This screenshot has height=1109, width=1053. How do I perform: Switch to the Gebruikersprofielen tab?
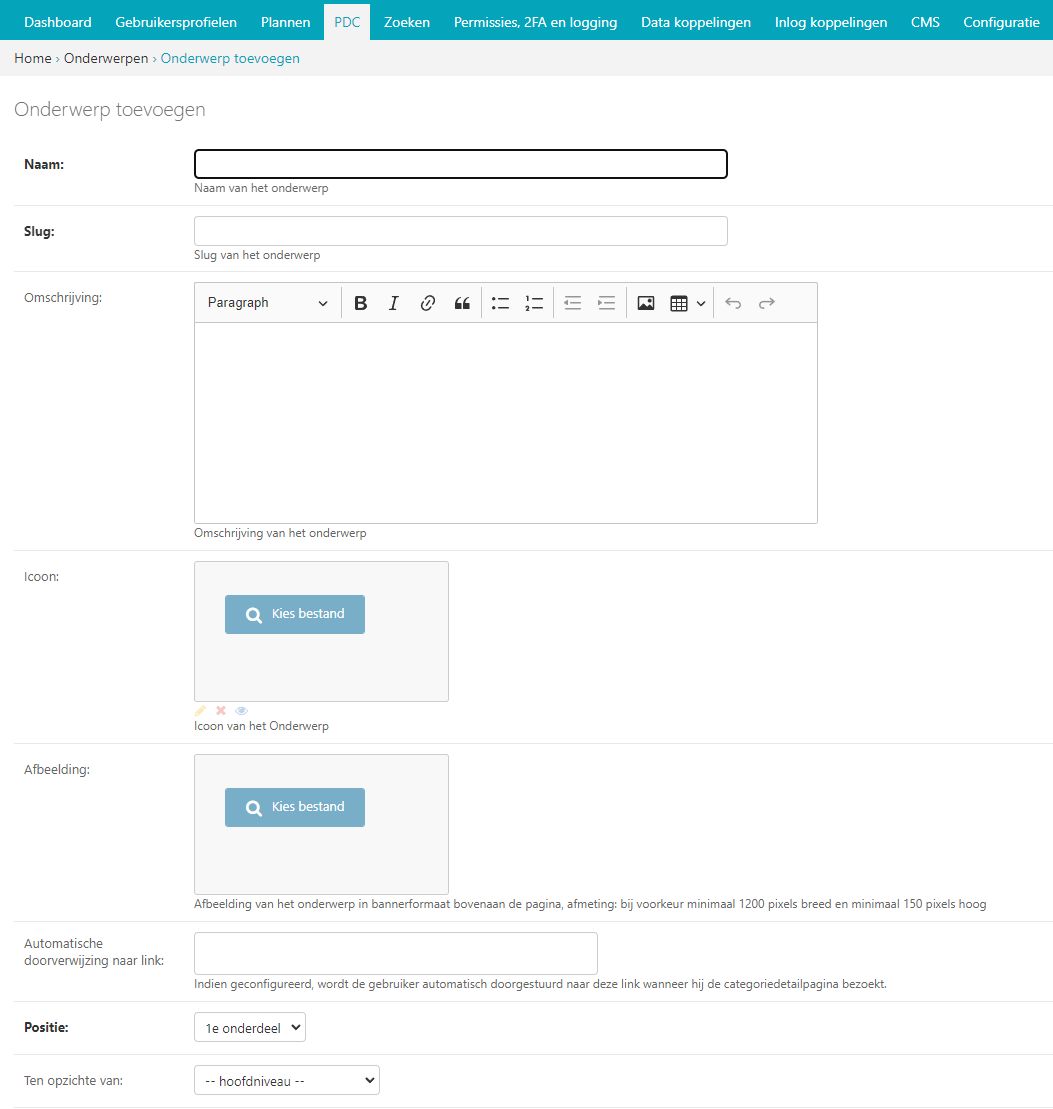pyautogui.click(x=176, y=22)
